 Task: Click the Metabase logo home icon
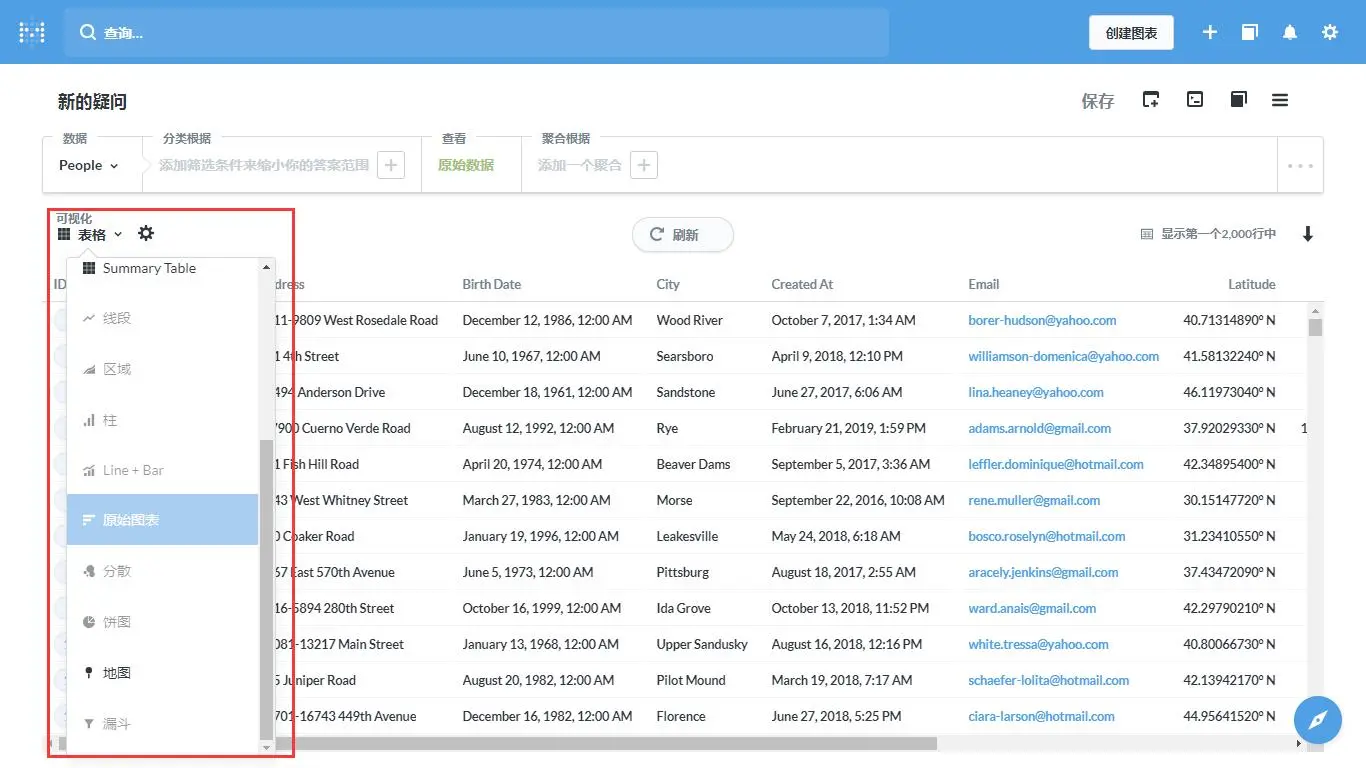pos(32,32)
